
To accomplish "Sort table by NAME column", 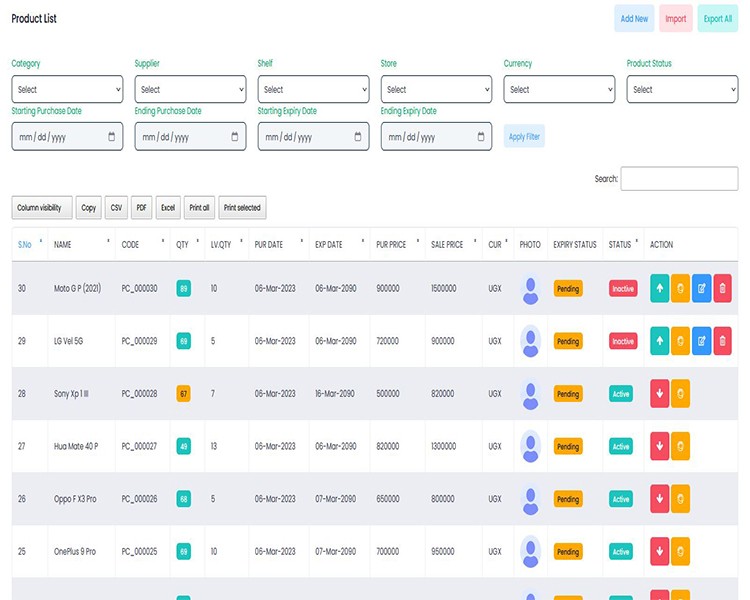I will 81,244.
